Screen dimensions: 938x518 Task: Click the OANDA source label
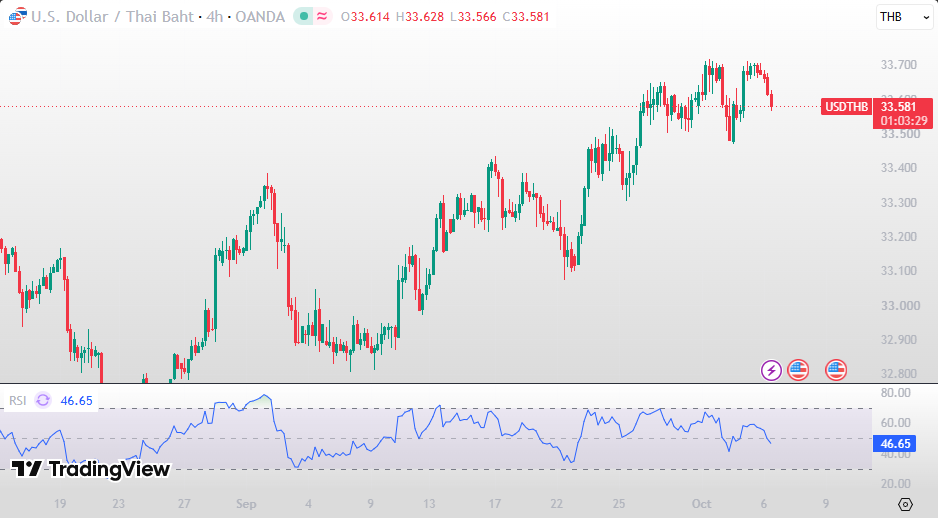tap(260, 17)
